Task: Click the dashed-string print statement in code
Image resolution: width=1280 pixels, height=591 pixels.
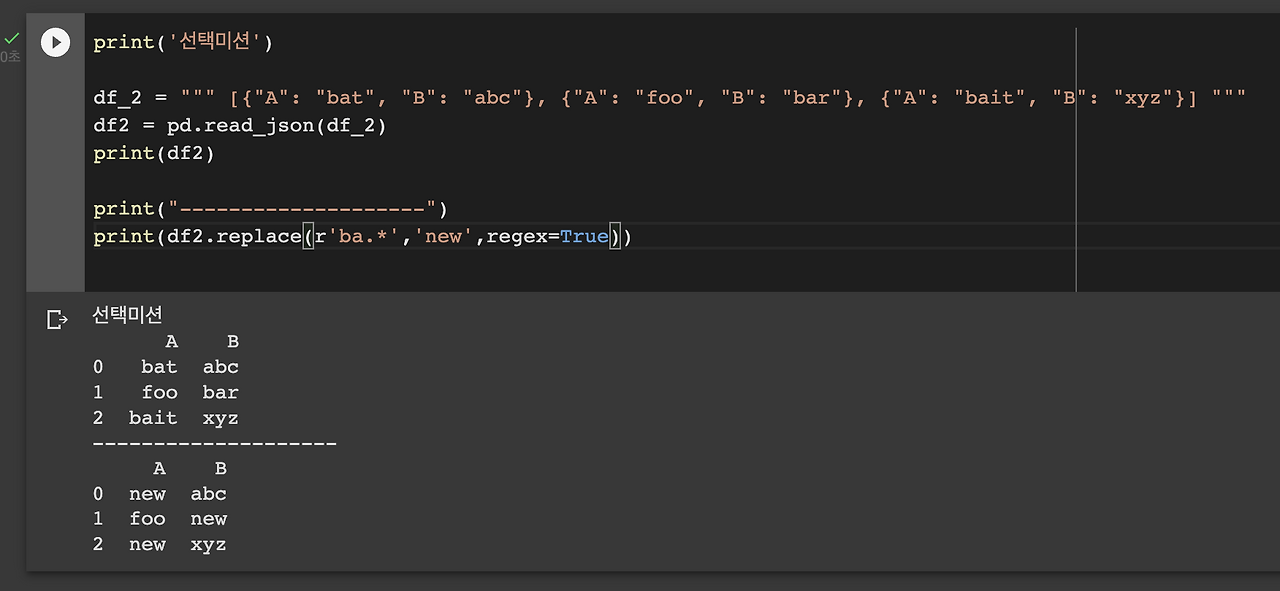Action: click(x=270, y=209)
